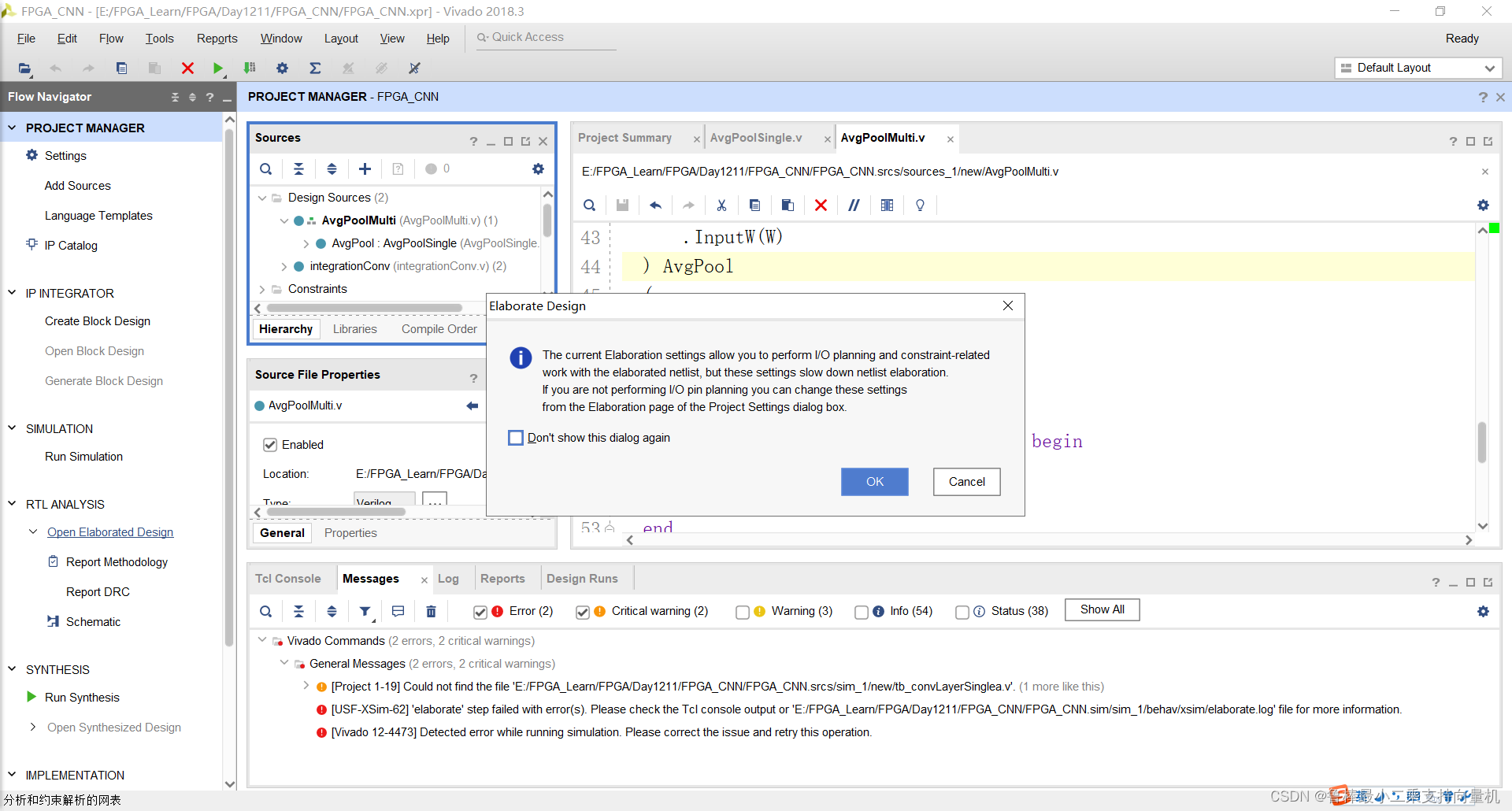Click OK in Elaborate Design dialog
This screenshot has width=1512, height=811.
[874, 482]
